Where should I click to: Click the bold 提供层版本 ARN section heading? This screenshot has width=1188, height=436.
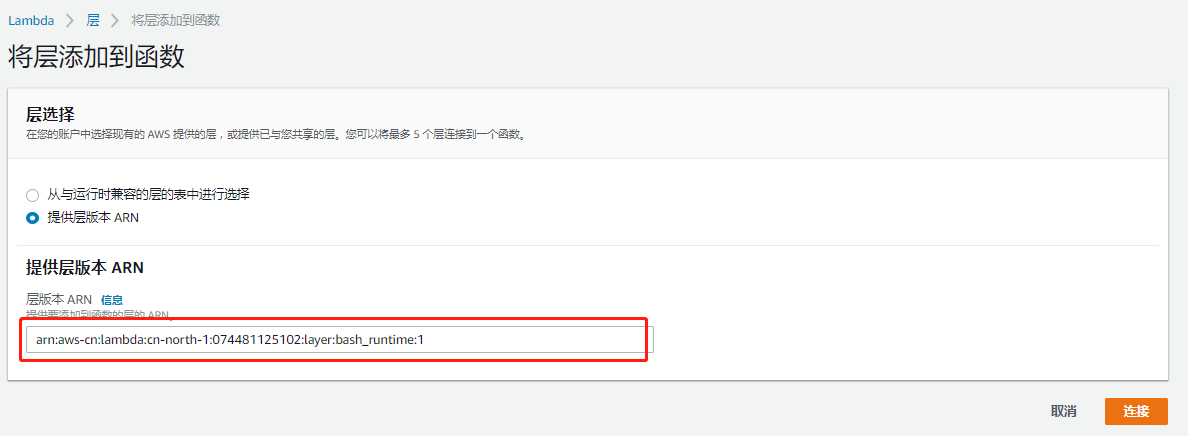(85, 268)
